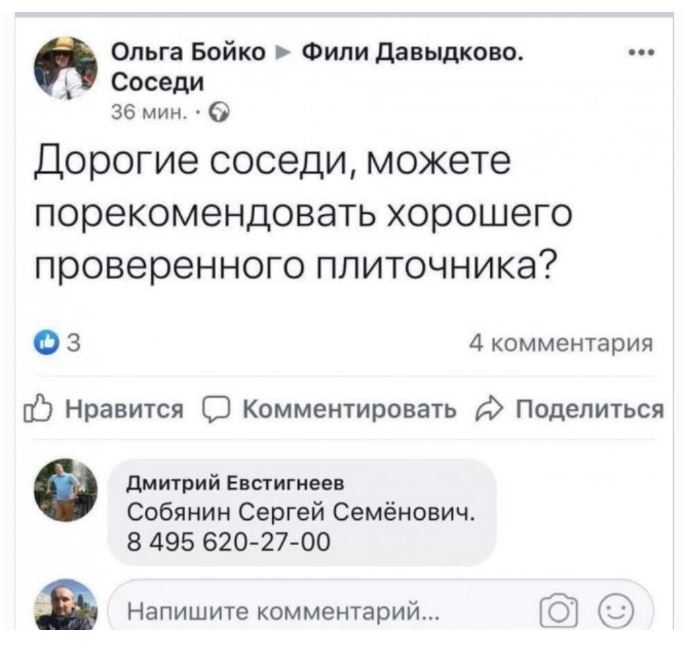Like the post with Нравится button
686x661 pixels.
tap(104, 409)
